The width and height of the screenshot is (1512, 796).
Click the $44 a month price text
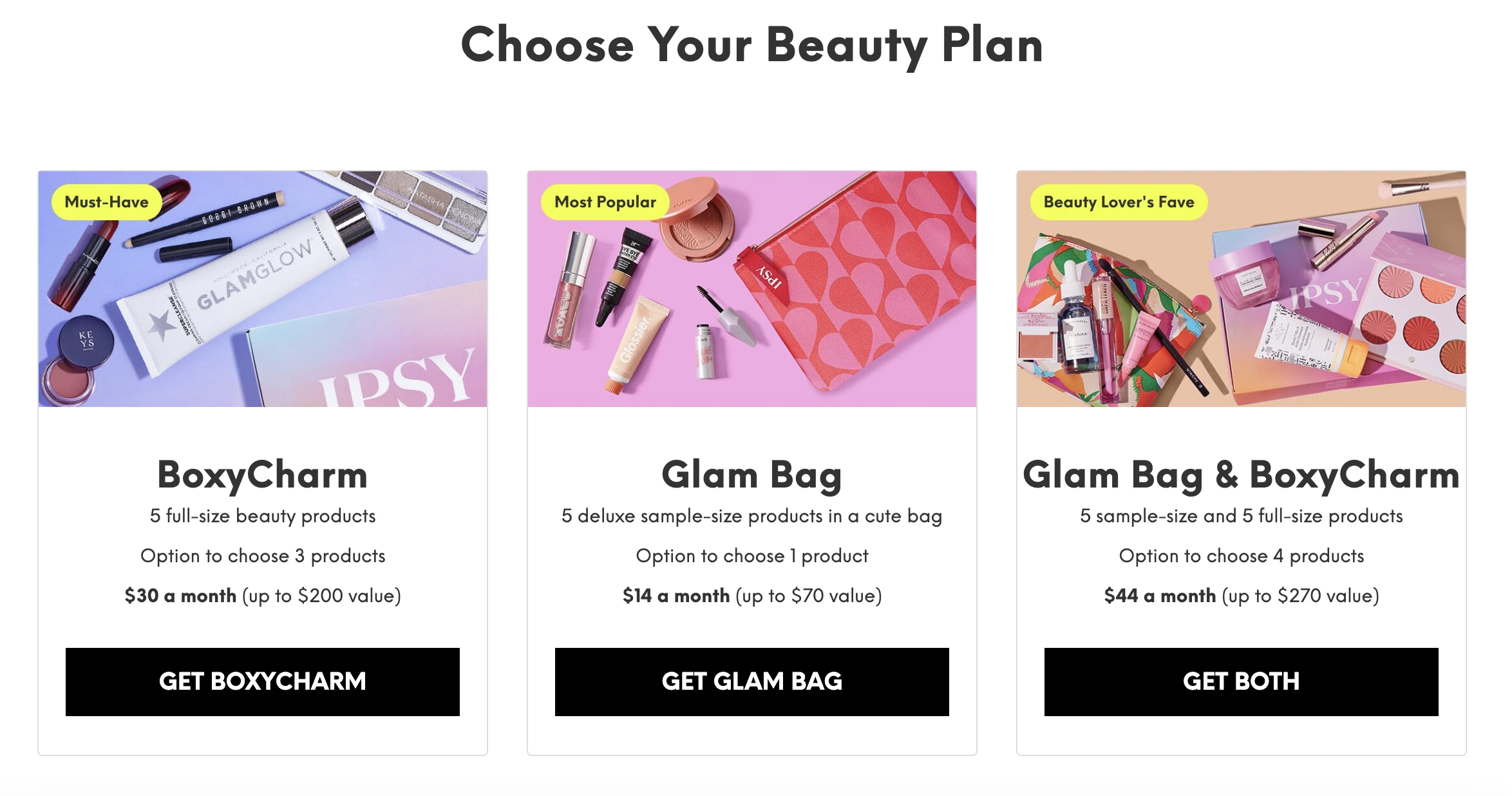click(1160, 596)
